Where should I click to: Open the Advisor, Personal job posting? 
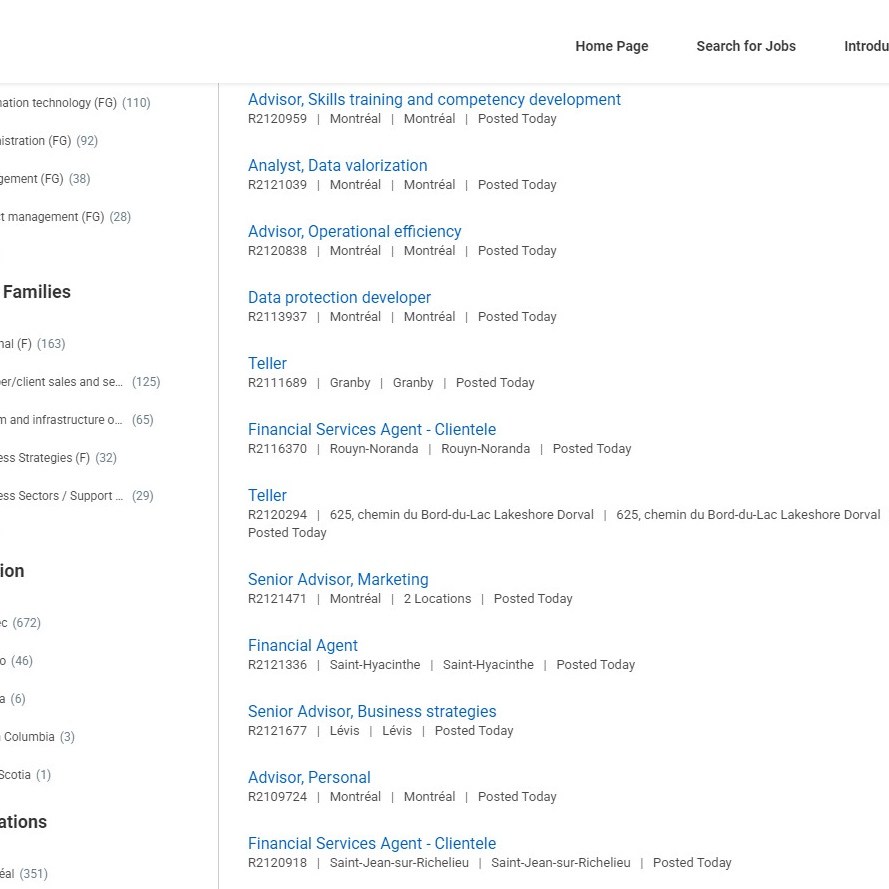click(309, 778)
